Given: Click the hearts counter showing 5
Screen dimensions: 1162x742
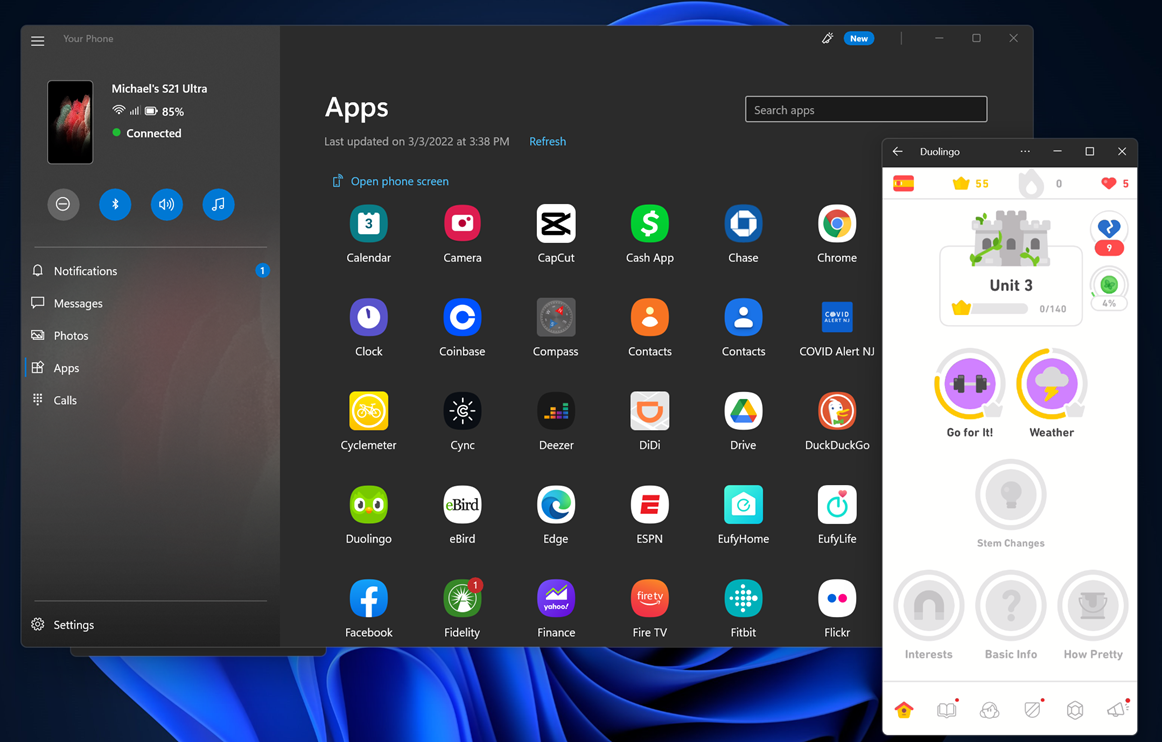Looking at the screenshot, I should pos(1113,183).
